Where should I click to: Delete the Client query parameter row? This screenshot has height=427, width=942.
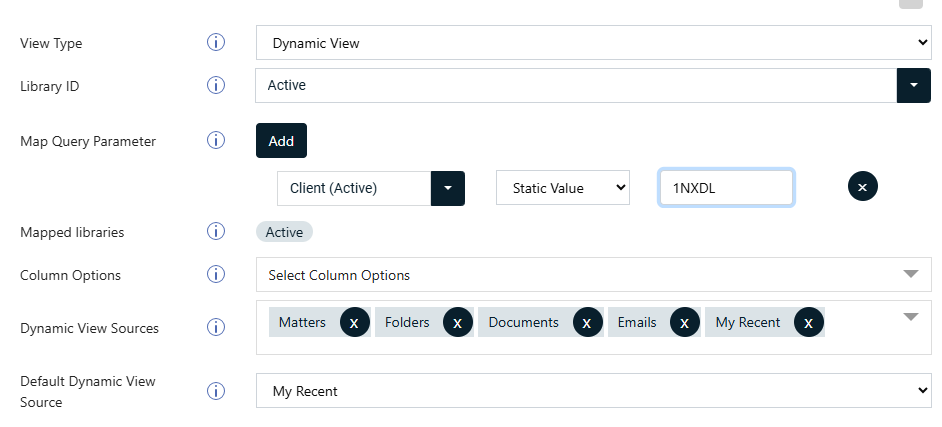[x=862, y=187]
